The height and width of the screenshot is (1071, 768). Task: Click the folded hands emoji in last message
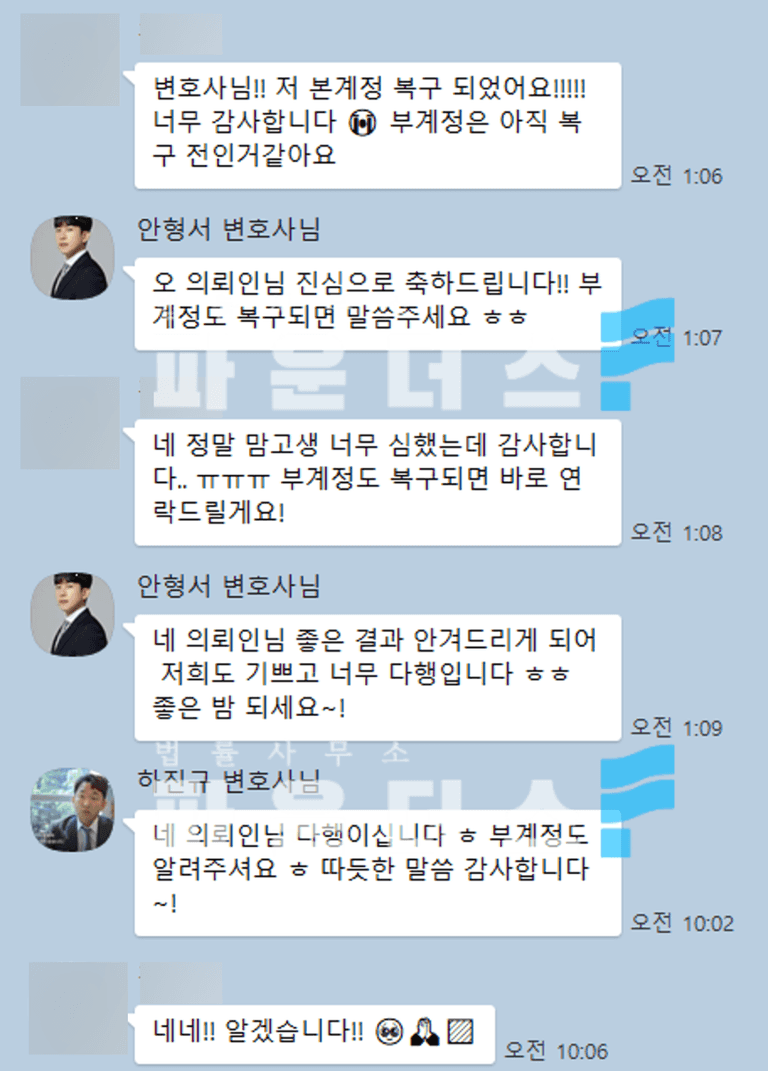pos(425,1031)
